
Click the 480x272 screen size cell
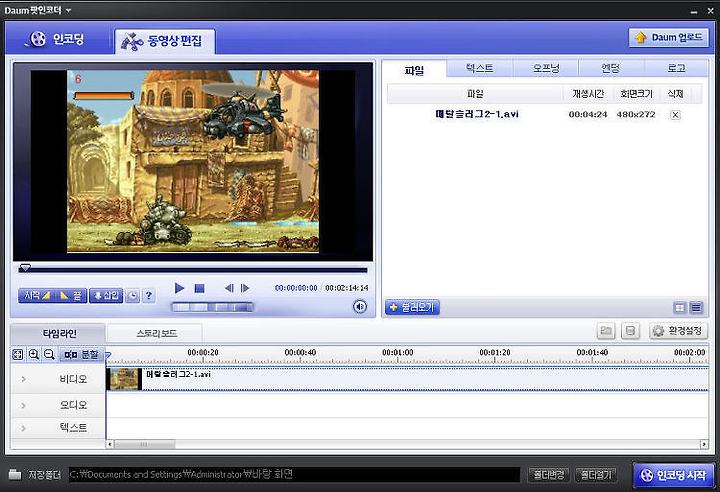(x=636, y=114)
